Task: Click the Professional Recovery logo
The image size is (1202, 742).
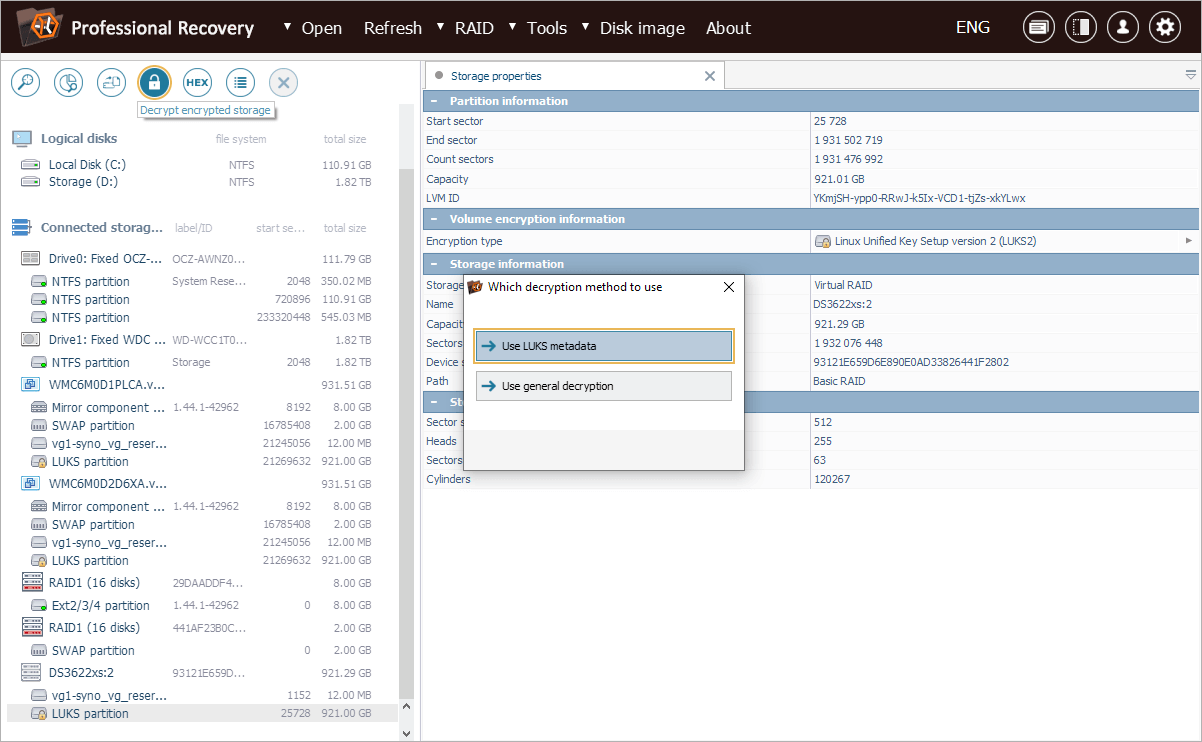Action: [39, 27]
